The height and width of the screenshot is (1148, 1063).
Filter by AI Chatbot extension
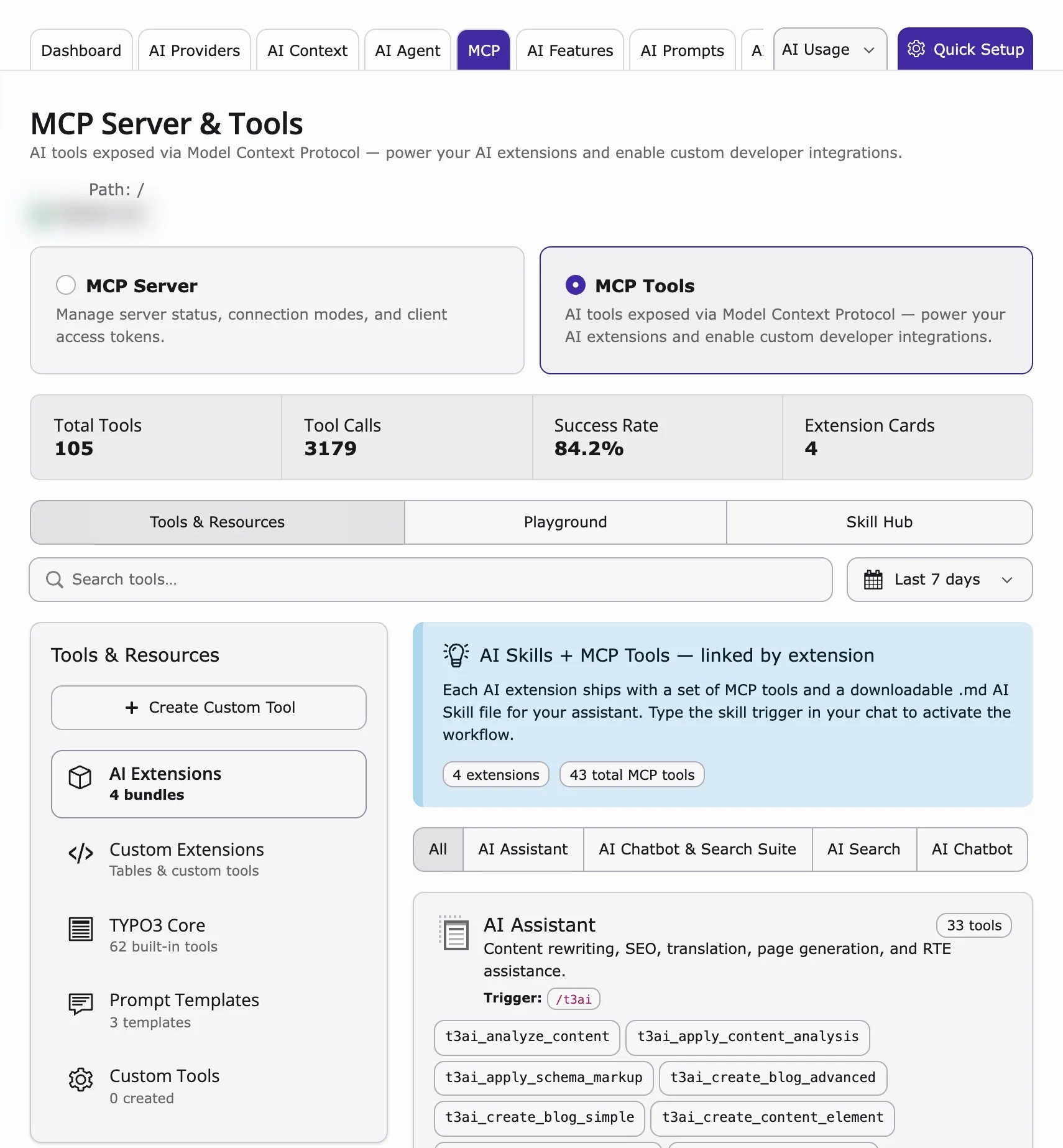(x=972, y=849)
